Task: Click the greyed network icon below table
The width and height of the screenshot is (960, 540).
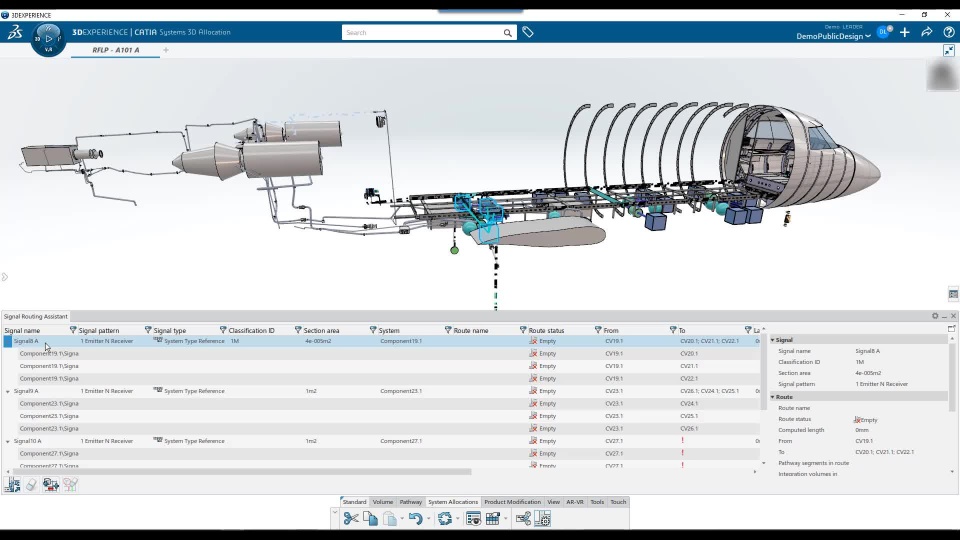Action: 70,485
